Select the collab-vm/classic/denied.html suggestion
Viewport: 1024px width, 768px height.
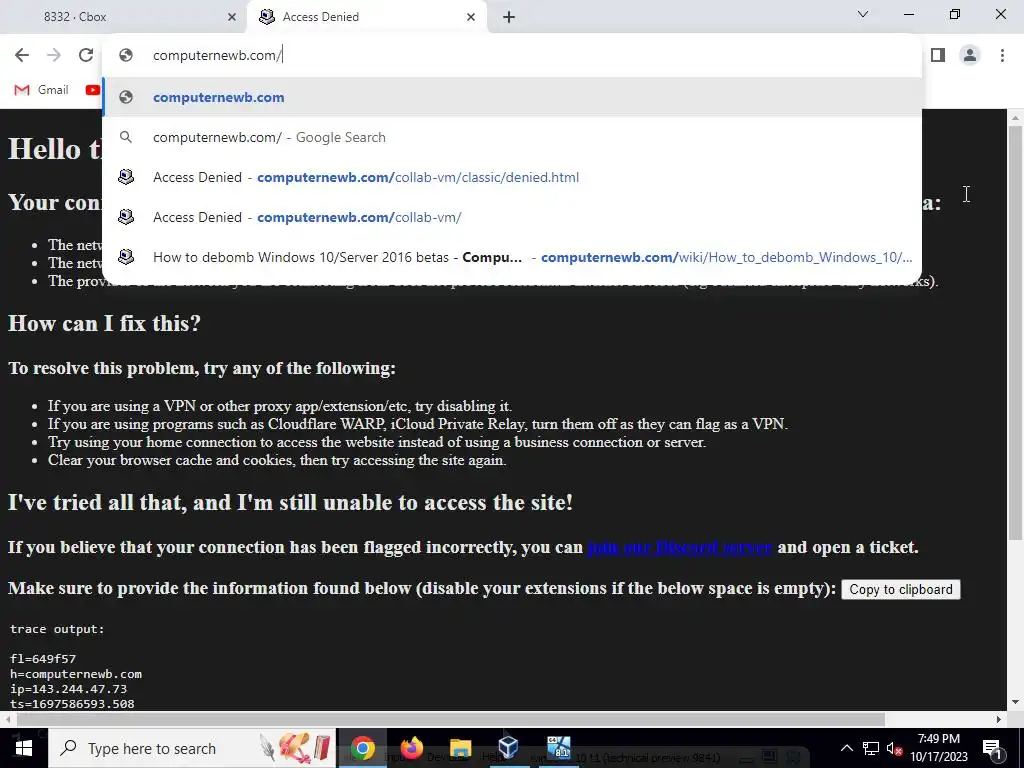pyautogui.click(x=512, y=177)
